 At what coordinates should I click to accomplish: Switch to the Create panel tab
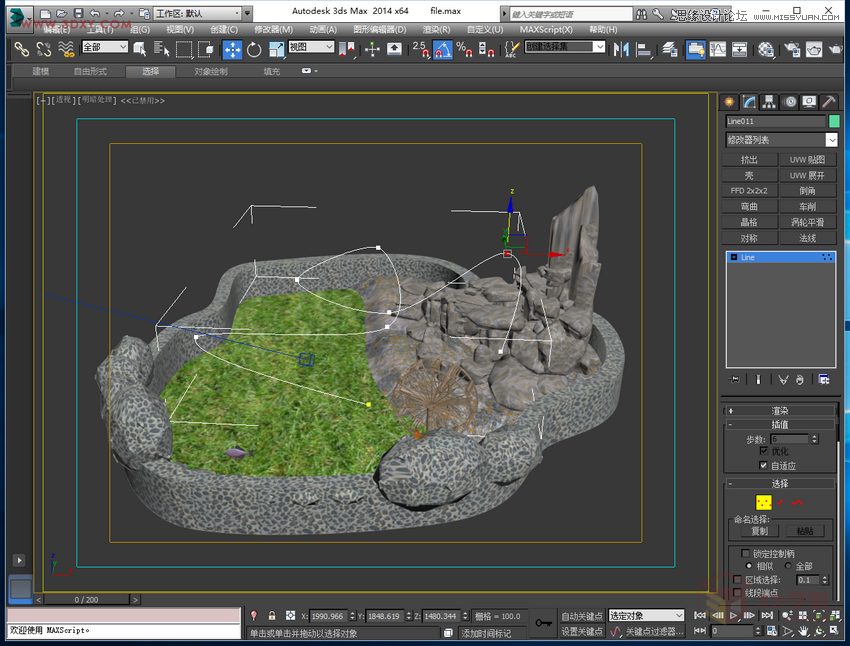coord(730,102)
